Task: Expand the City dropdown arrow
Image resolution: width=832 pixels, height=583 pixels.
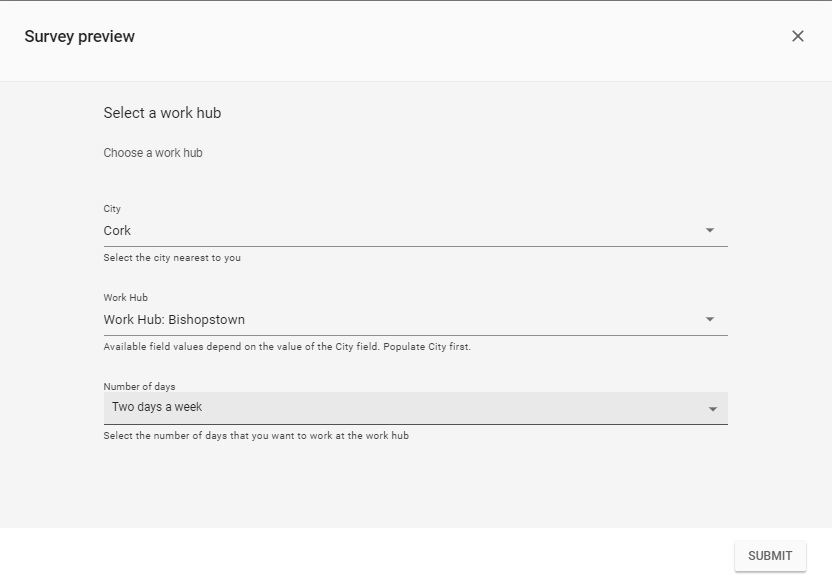Action: click(x=710, y=230)
